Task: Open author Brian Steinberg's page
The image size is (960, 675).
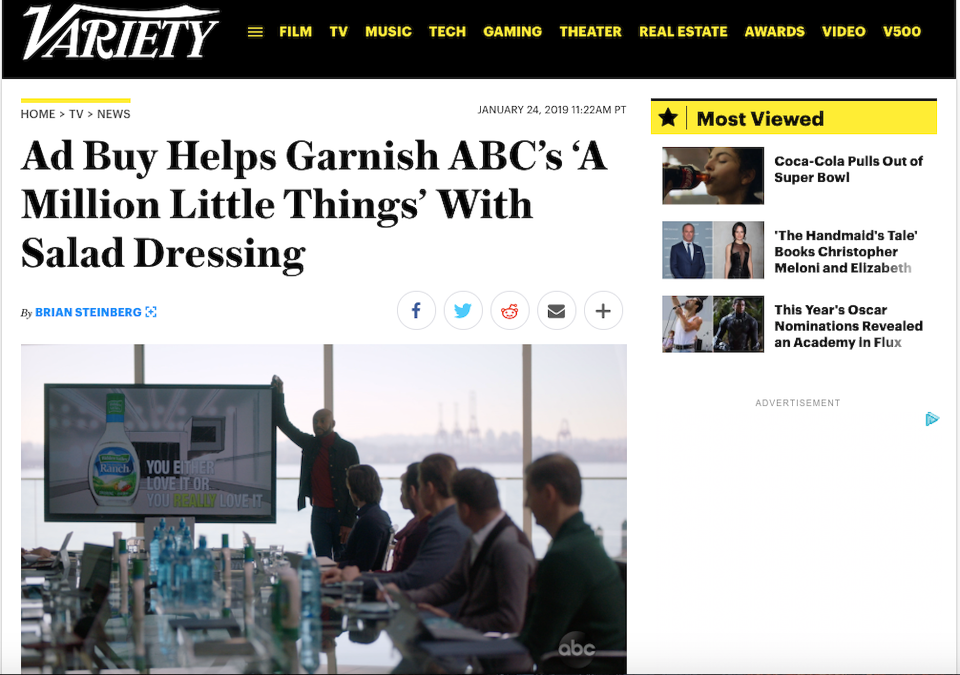Action: pos(88,312)
